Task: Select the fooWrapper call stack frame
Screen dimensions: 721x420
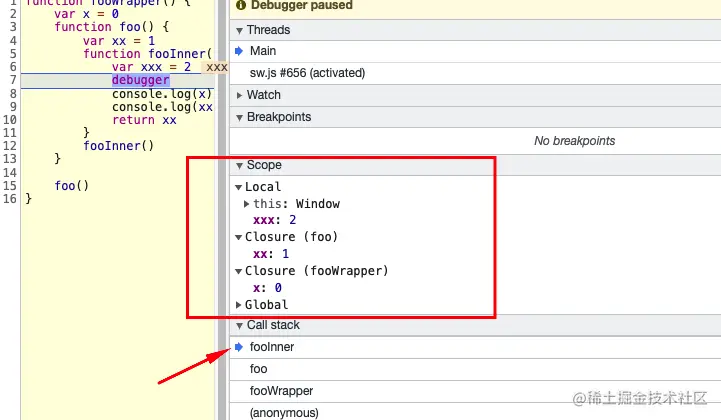Action: point(475,391)
